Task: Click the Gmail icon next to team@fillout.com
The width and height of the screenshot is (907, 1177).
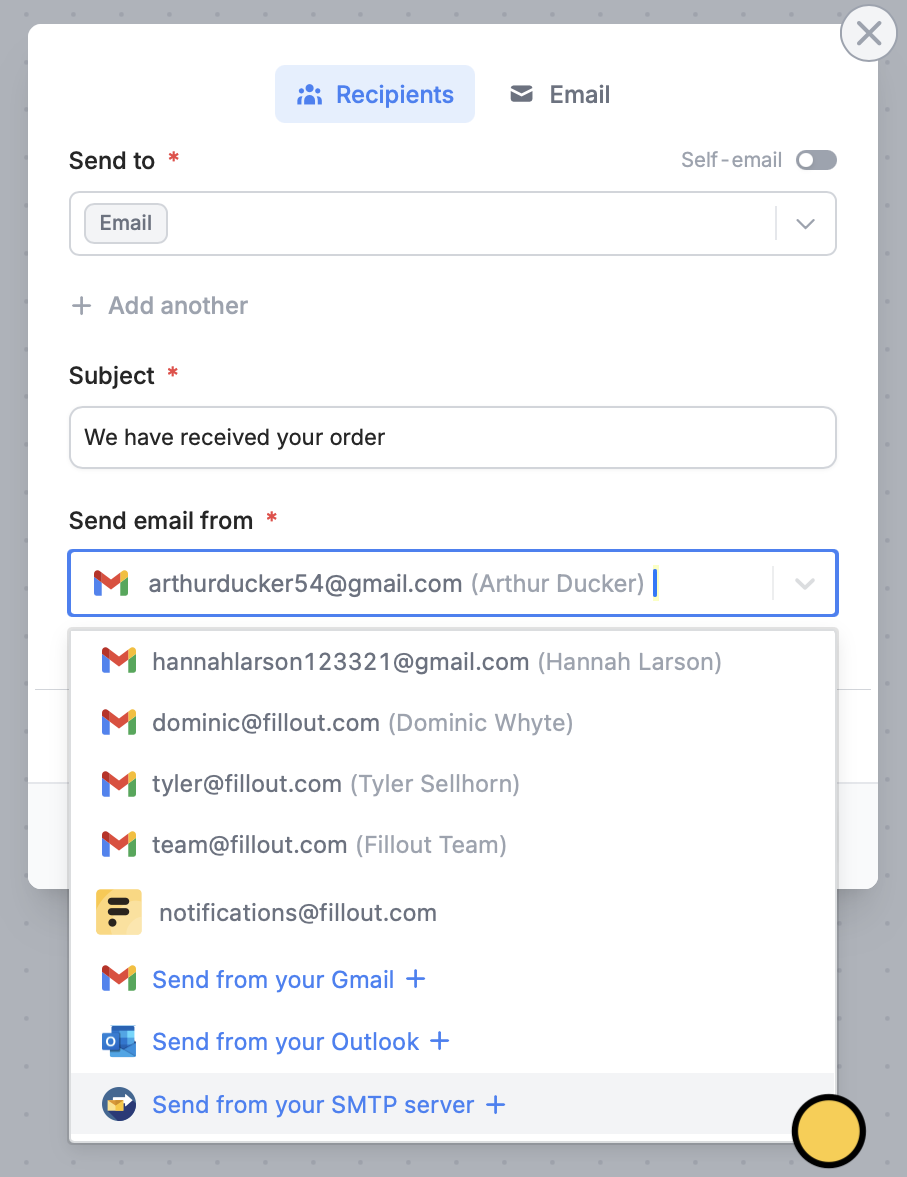Action: (x=119, y=844)
